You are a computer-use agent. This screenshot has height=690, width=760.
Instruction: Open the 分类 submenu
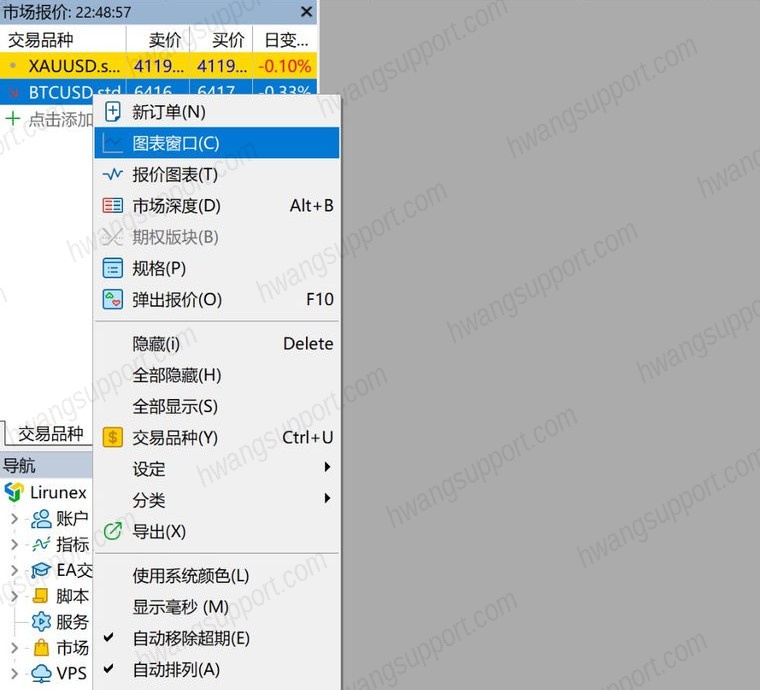click(x=217, y=500)
